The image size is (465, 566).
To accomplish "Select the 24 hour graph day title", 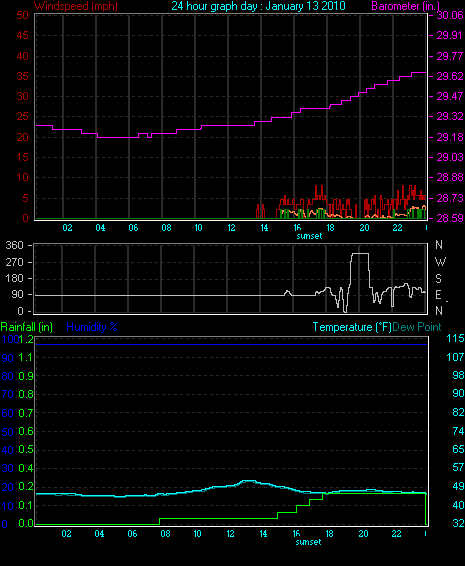I will [258, 6].
